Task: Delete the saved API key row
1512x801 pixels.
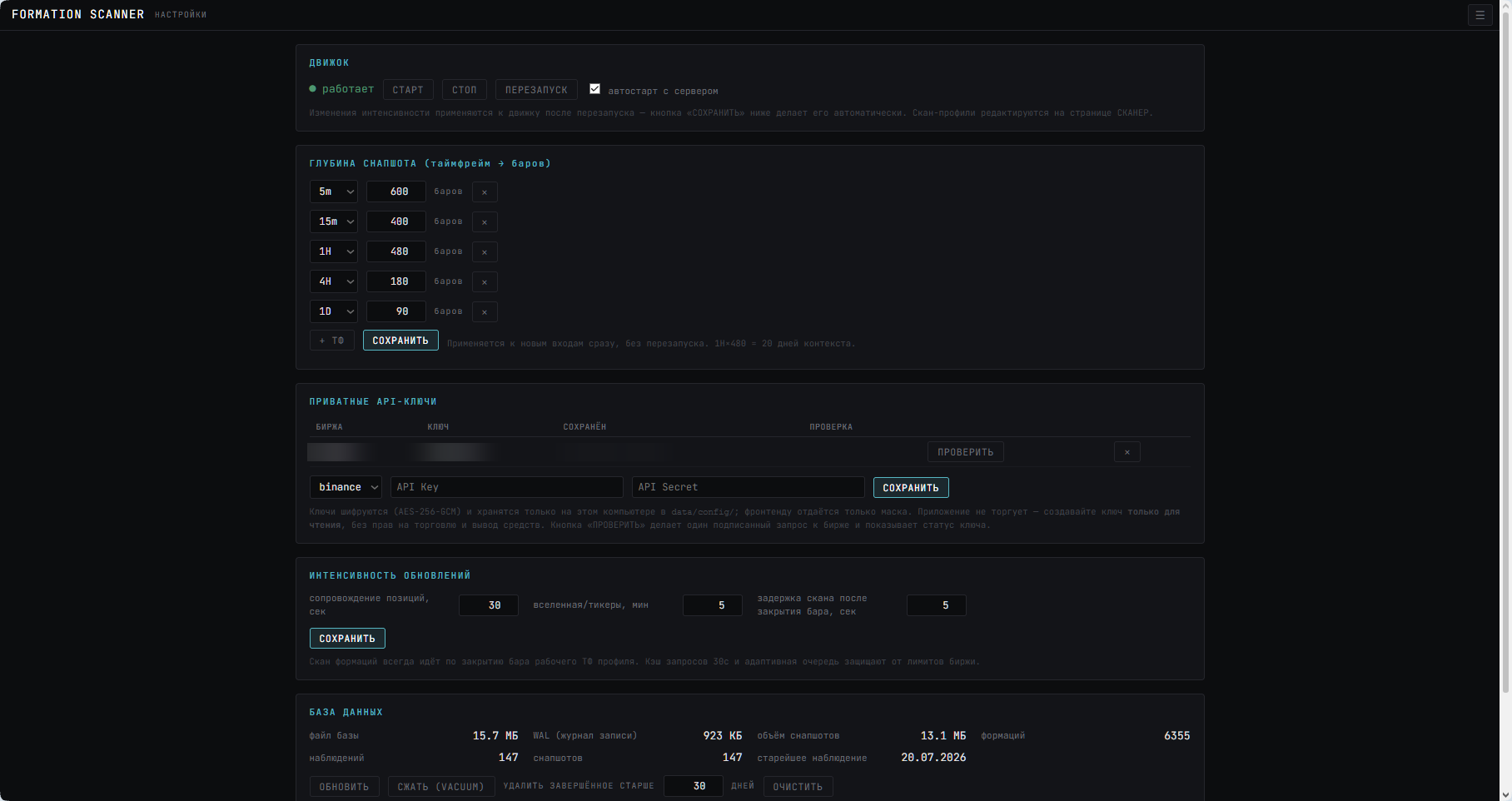Action: click(x=1127, y=452)
